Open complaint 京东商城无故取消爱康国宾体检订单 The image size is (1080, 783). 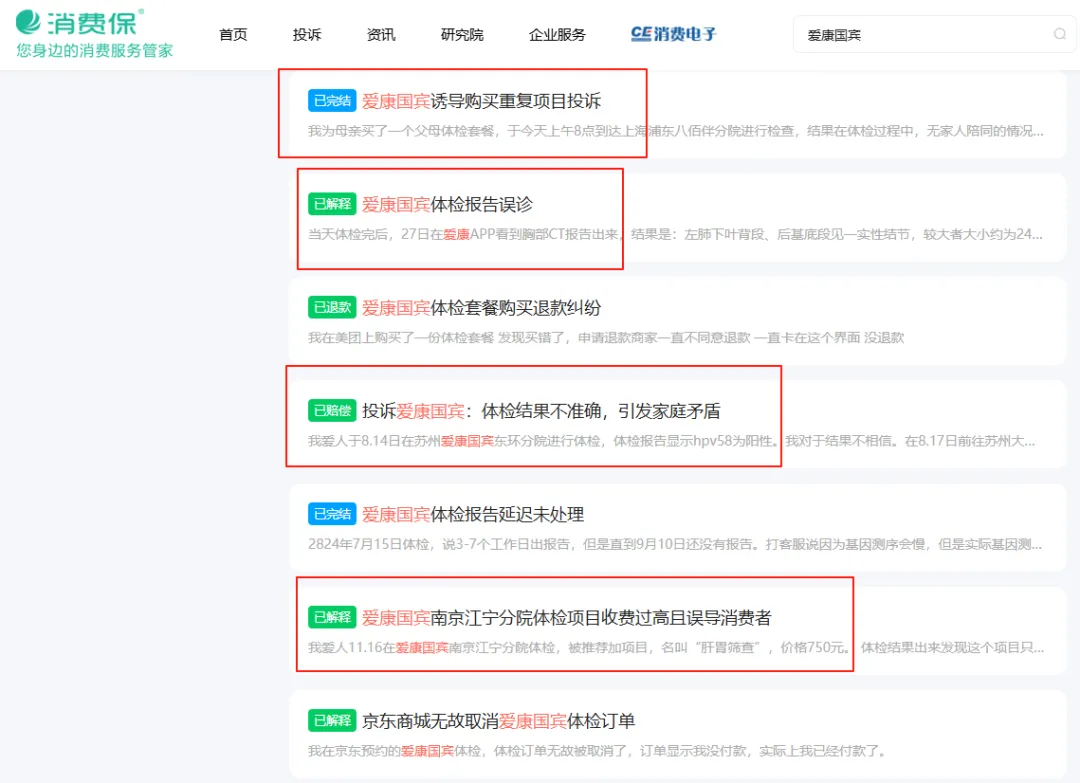pos(499,721)
